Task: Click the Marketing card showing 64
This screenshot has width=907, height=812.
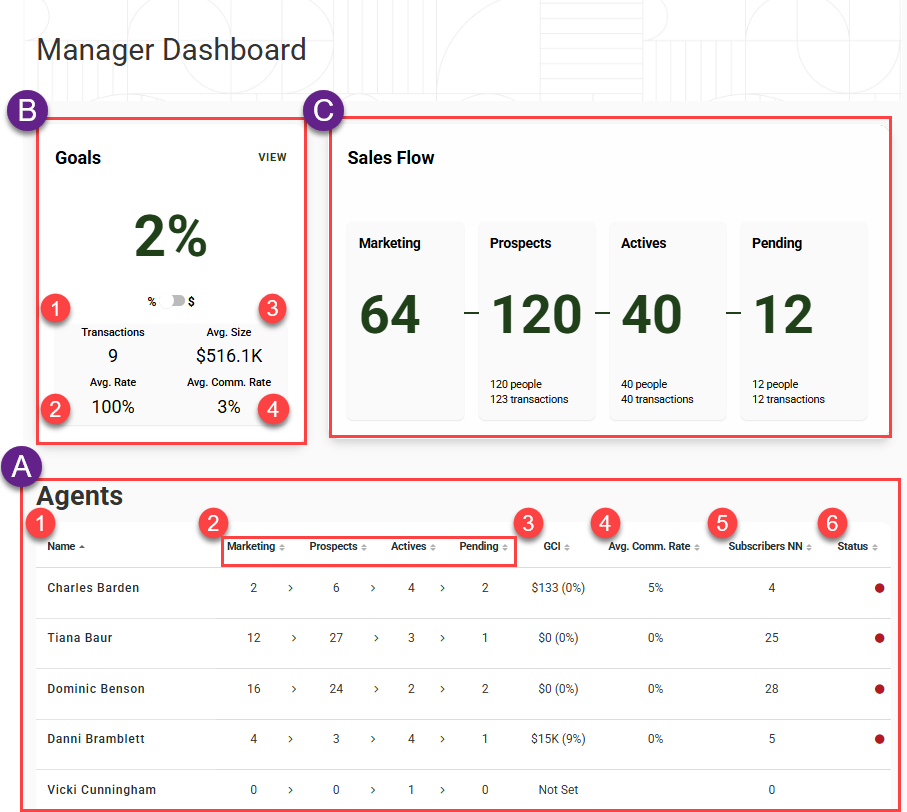Action: coord(405,320)
